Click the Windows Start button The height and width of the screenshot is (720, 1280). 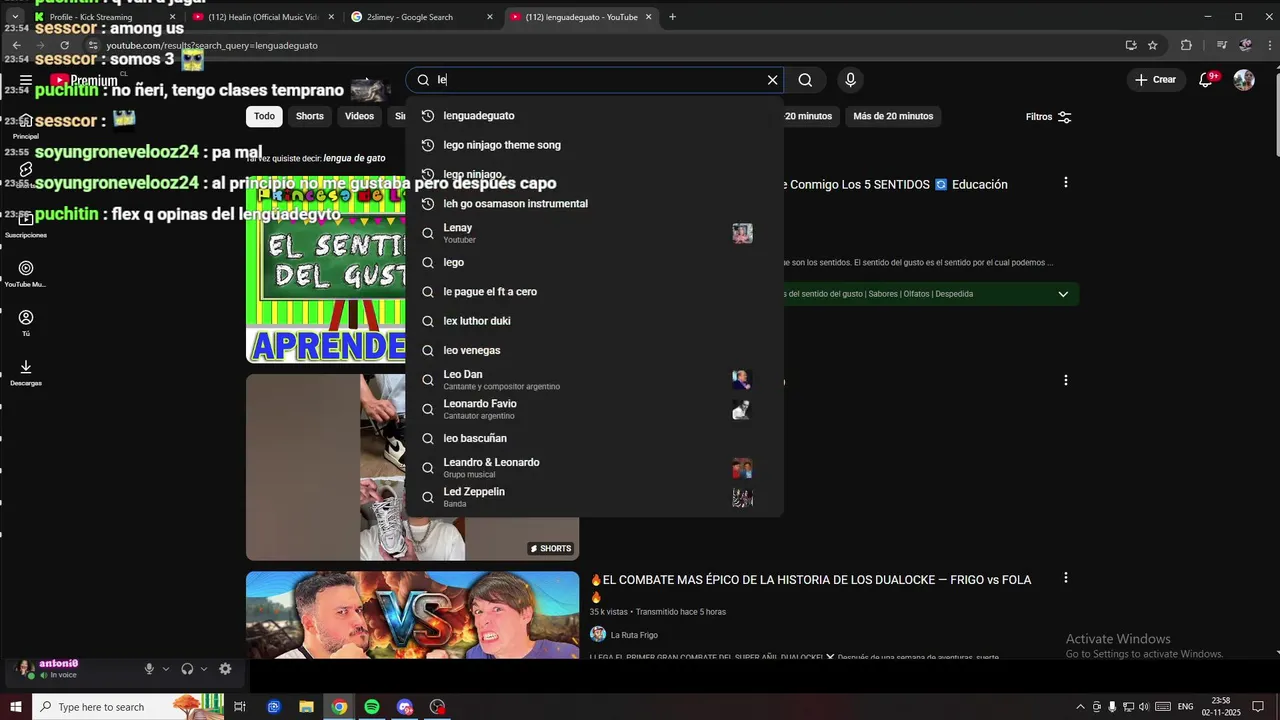click(x=14, y=707)
